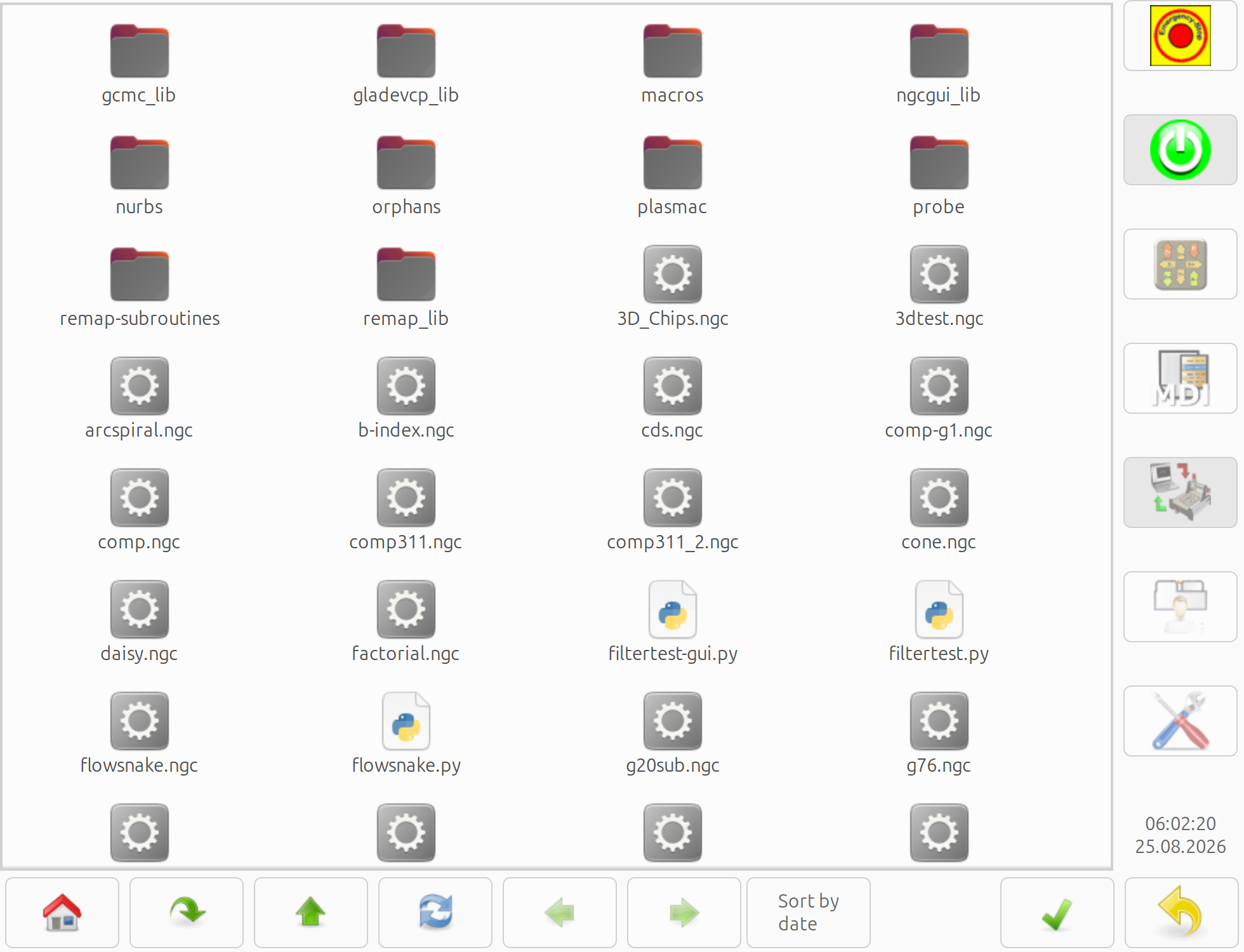Confirm file selection with the checkmark
Screen dimensions: 1244x952
click(x=1057, y=913)
